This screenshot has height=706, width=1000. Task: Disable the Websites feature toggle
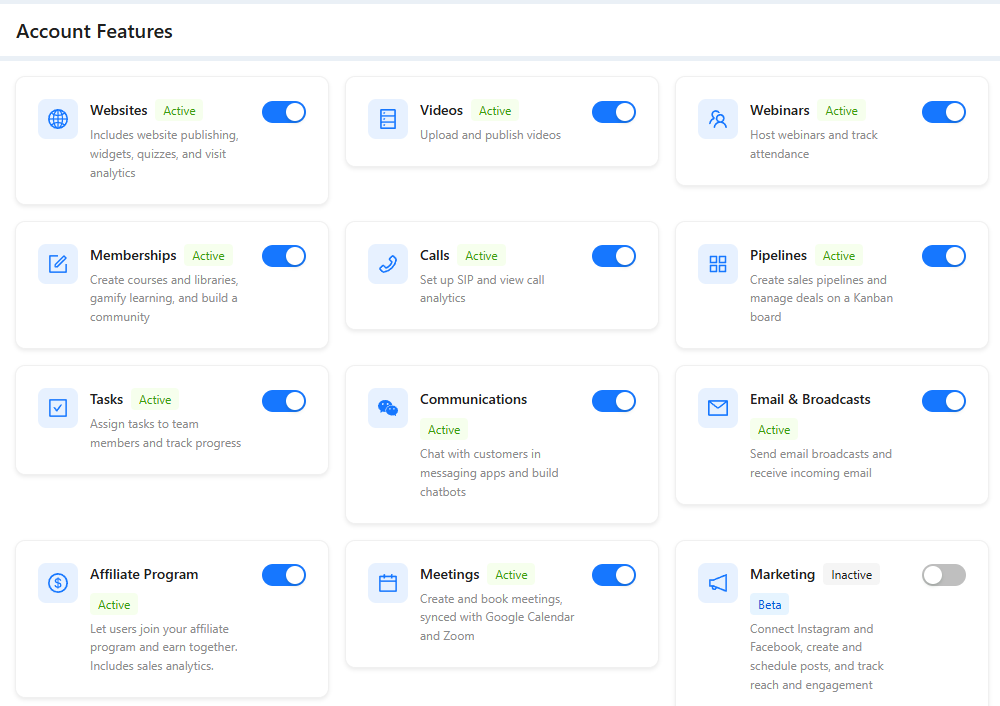(x=284, y=112)
